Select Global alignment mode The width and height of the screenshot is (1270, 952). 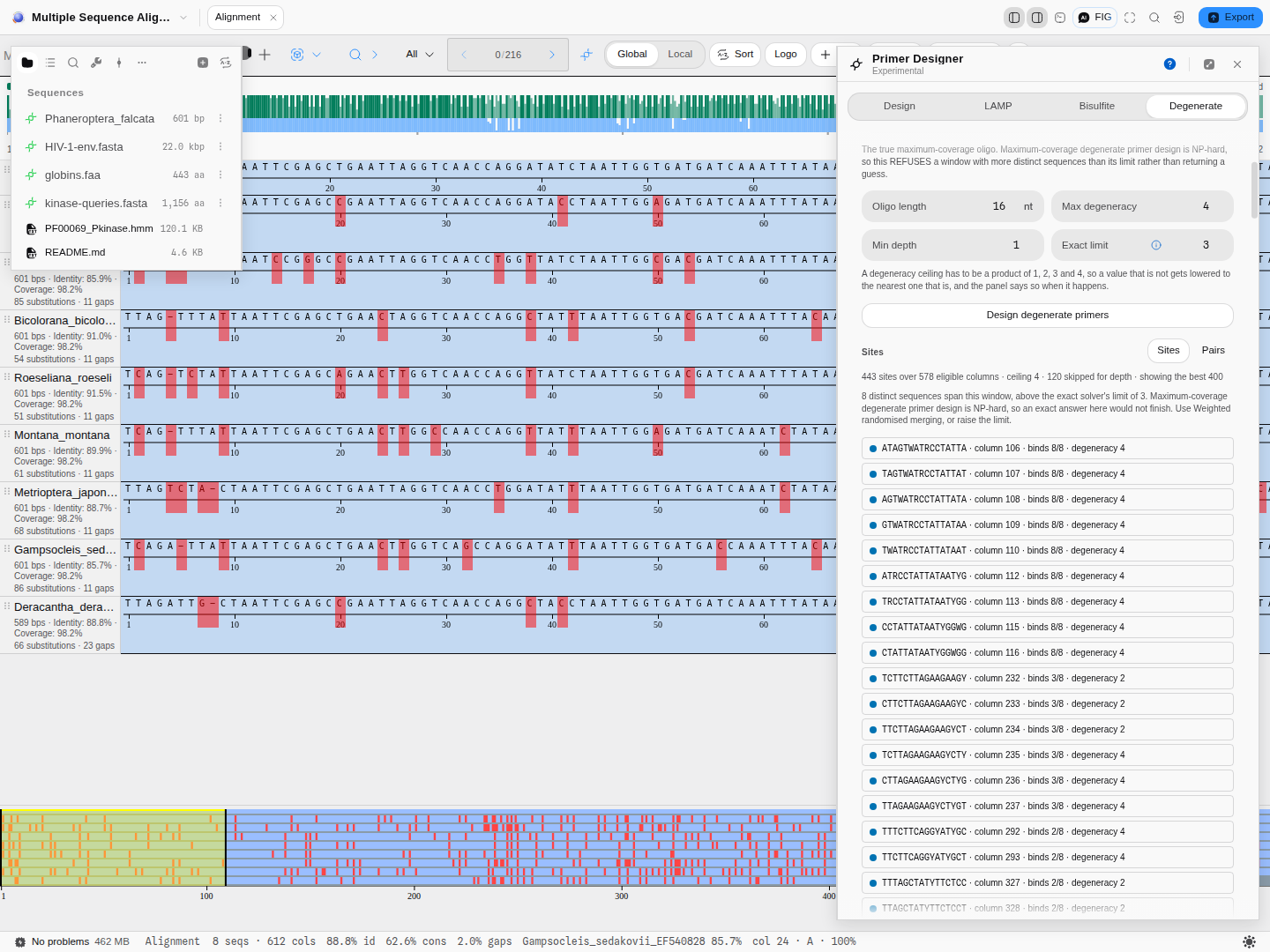(632, 55)
